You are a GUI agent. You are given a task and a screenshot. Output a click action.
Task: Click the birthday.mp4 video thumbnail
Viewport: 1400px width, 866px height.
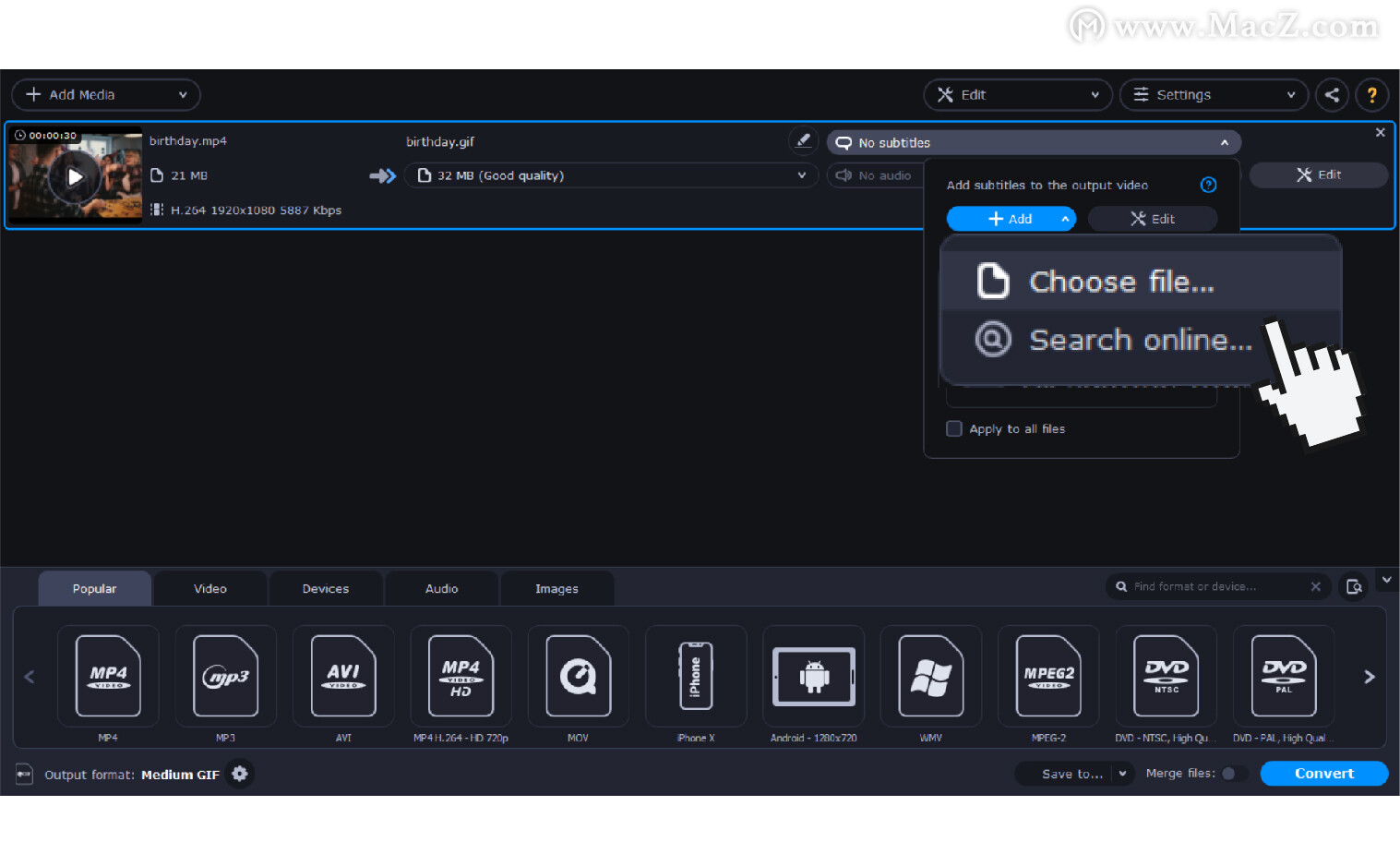(75, 174)
